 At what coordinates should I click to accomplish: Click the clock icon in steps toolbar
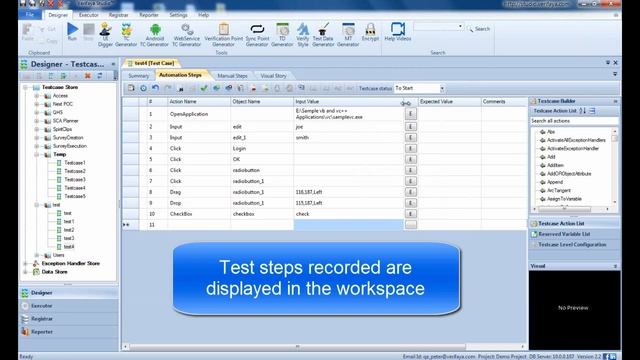coord(143,88)
